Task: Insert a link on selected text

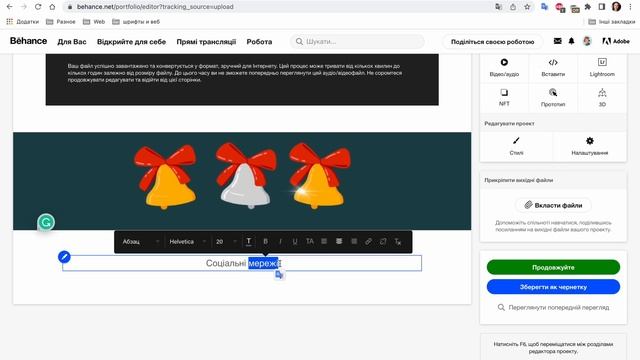Action: coord(368,242)
